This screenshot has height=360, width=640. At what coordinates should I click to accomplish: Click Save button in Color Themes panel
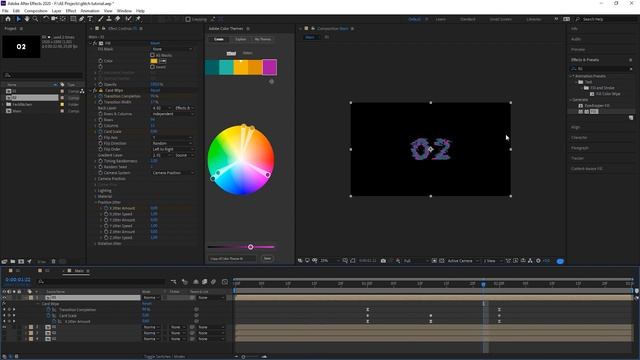267,258
